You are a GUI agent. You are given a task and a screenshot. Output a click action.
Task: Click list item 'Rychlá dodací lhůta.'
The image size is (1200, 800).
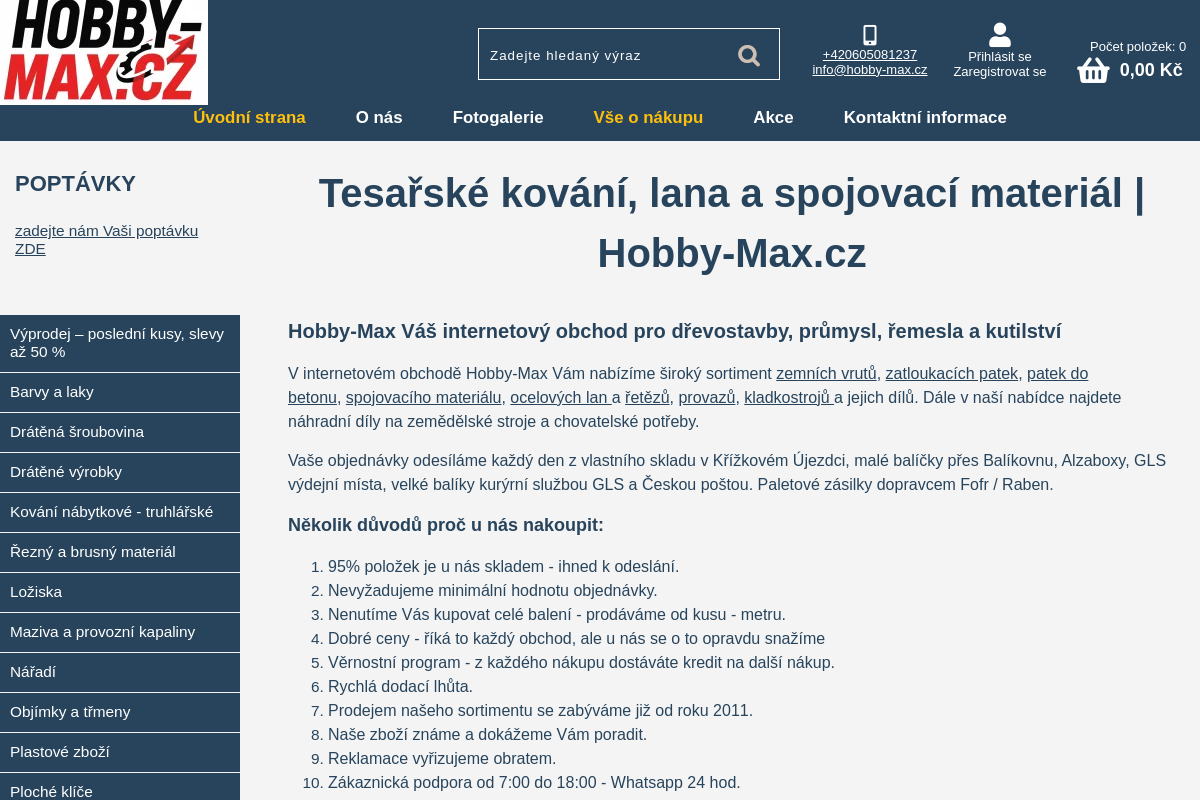pyautogui.click(x=400, y=686)
